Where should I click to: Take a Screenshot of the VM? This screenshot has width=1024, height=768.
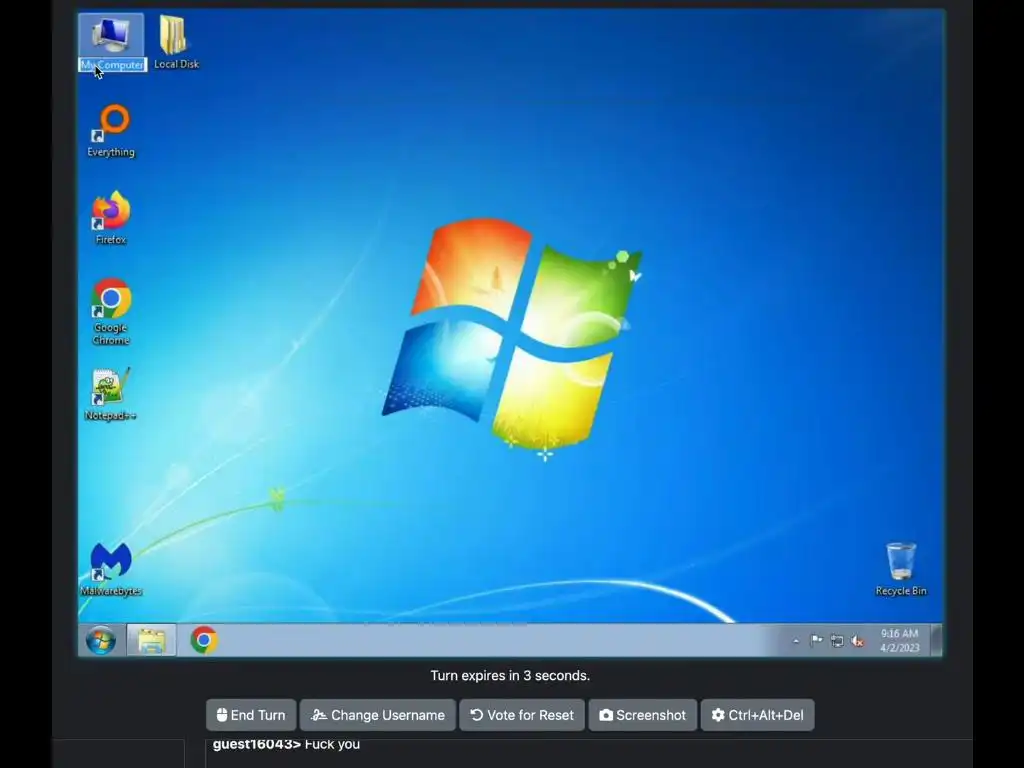643,715
